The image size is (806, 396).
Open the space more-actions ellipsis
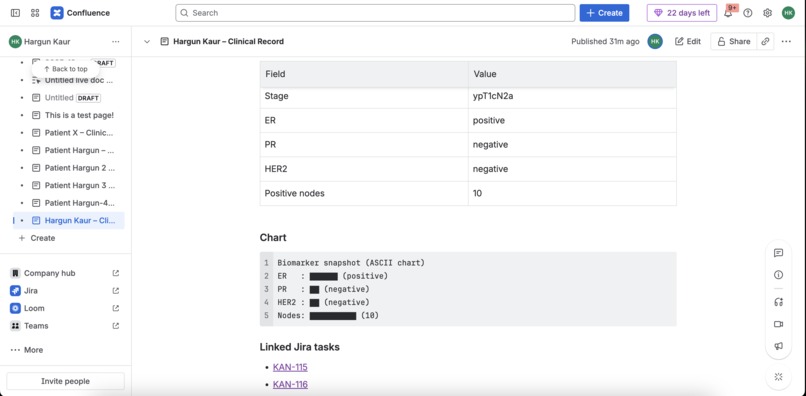[x=116, y=42]
